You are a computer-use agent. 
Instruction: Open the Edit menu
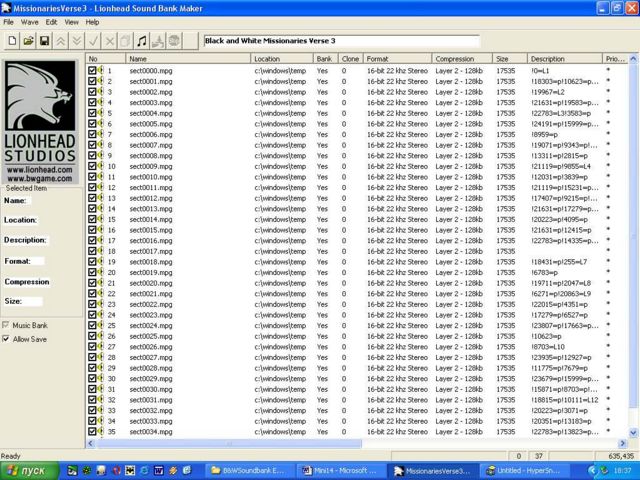click(x=51, y=22)
